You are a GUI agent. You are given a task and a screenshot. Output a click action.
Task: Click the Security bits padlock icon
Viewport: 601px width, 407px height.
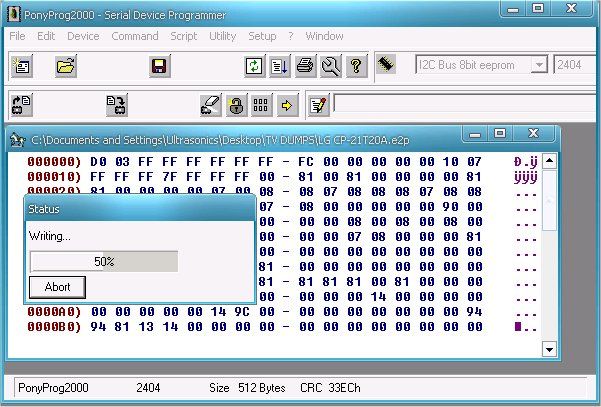pyautogui.click(x=236, y=105)
